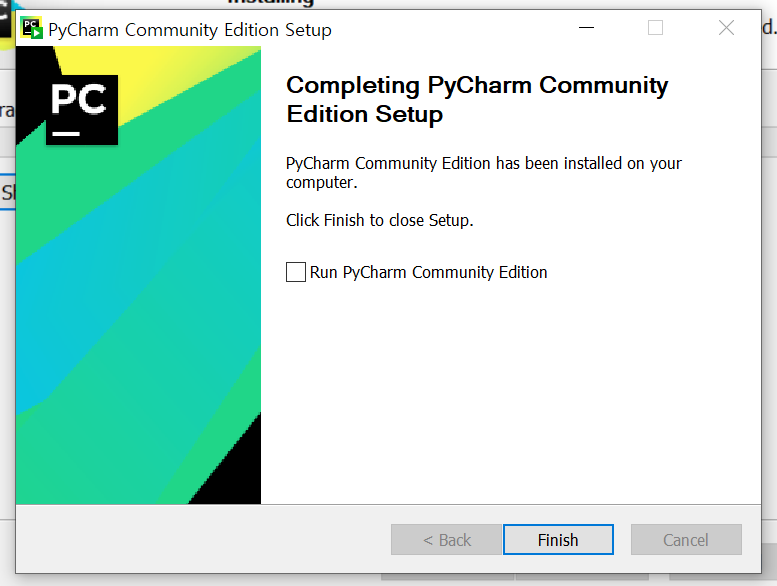Click the black PC logo in the banner

(x=82, y=110)
